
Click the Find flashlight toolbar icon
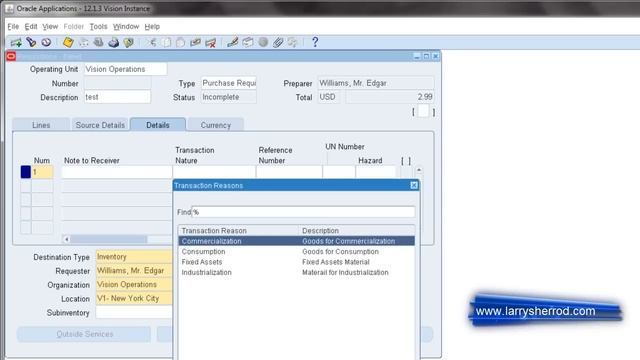[31, 42]
